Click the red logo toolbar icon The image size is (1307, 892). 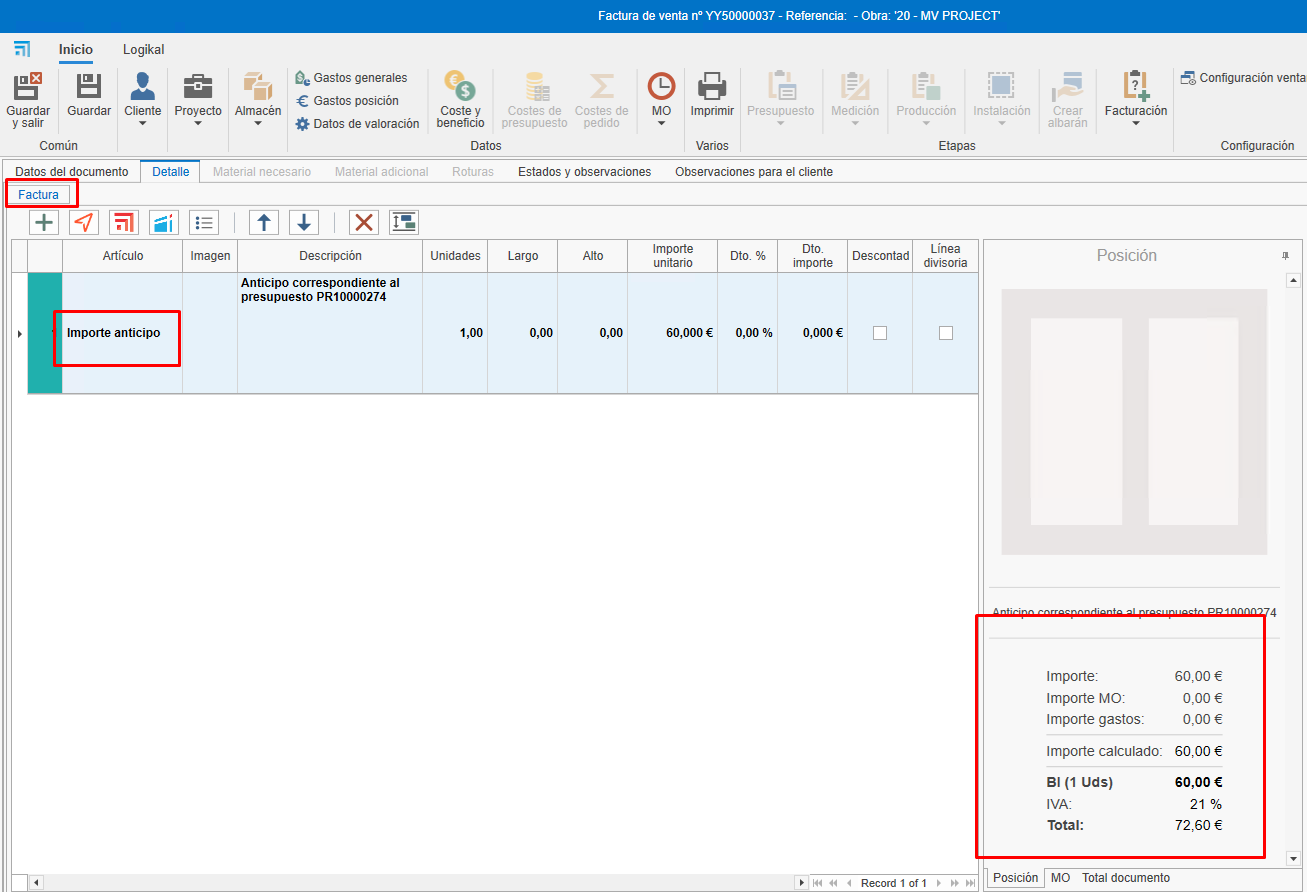(124, 222)
